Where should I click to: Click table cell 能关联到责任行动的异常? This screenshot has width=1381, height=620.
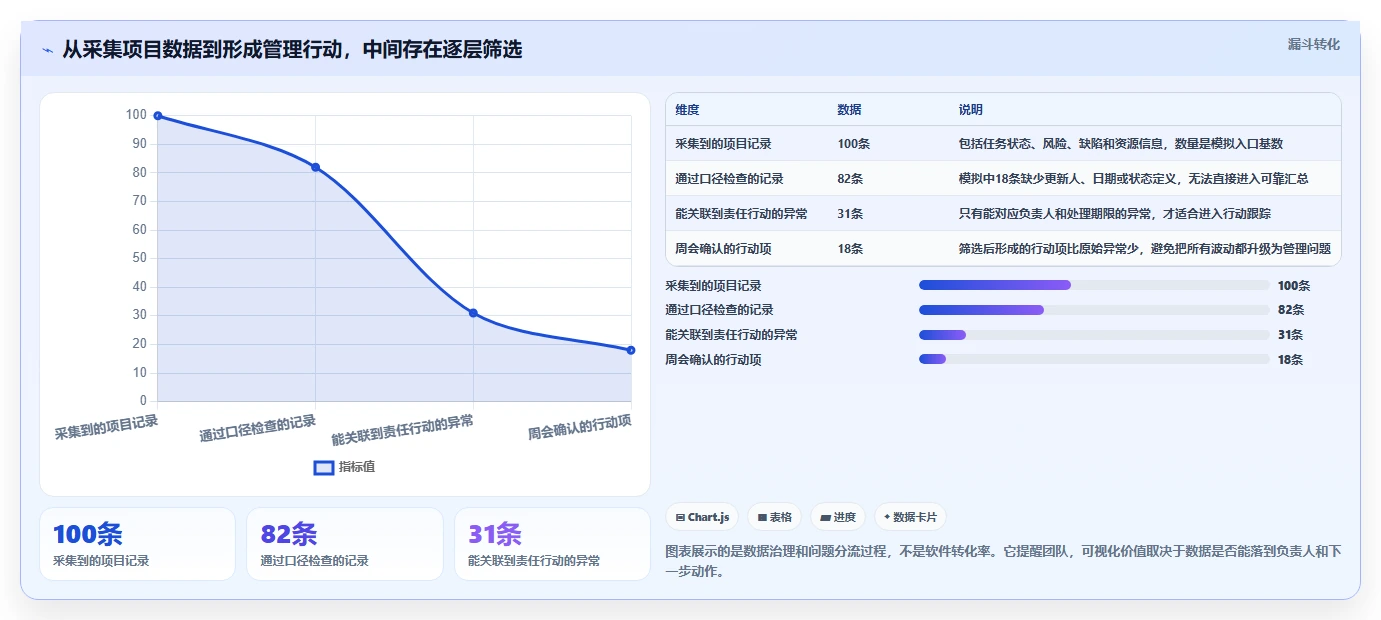[x=742, y=213]
